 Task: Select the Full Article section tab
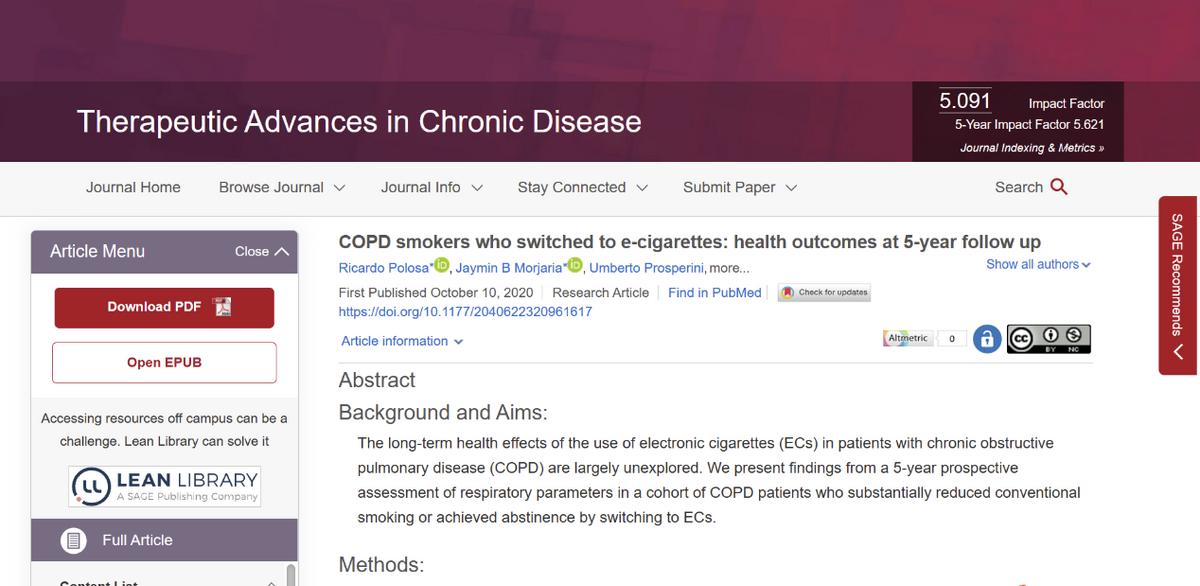pyautogui.click(x=137, y=540)
